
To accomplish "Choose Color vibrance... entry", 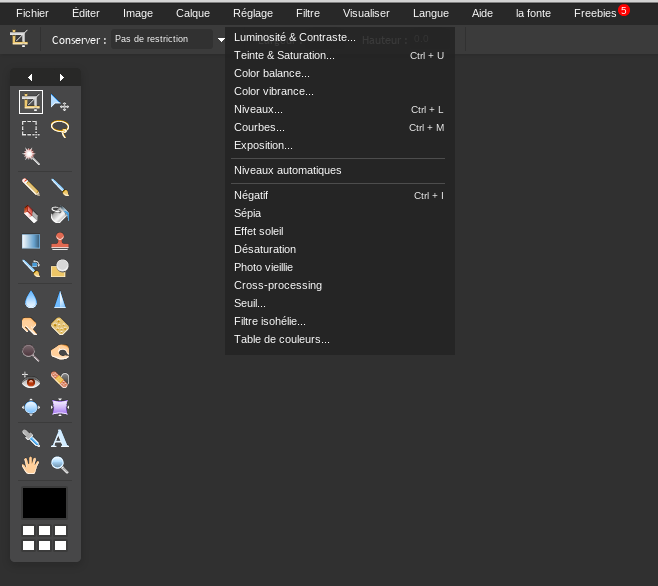I will click(x=339, y=92).
